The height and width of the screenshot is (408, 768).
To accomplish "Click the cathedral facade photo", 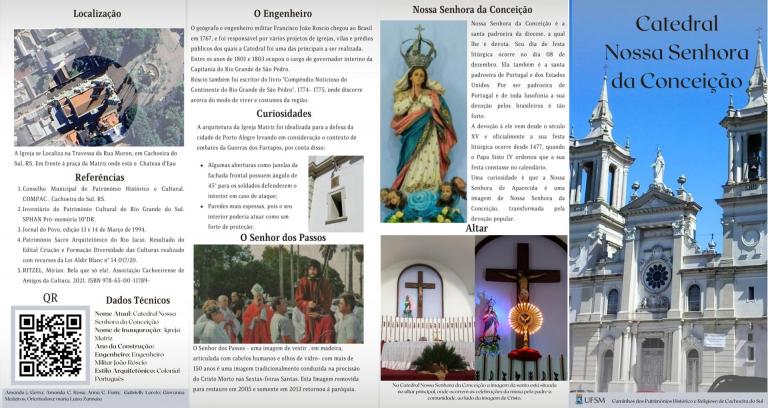I will (x=668, y=250).
